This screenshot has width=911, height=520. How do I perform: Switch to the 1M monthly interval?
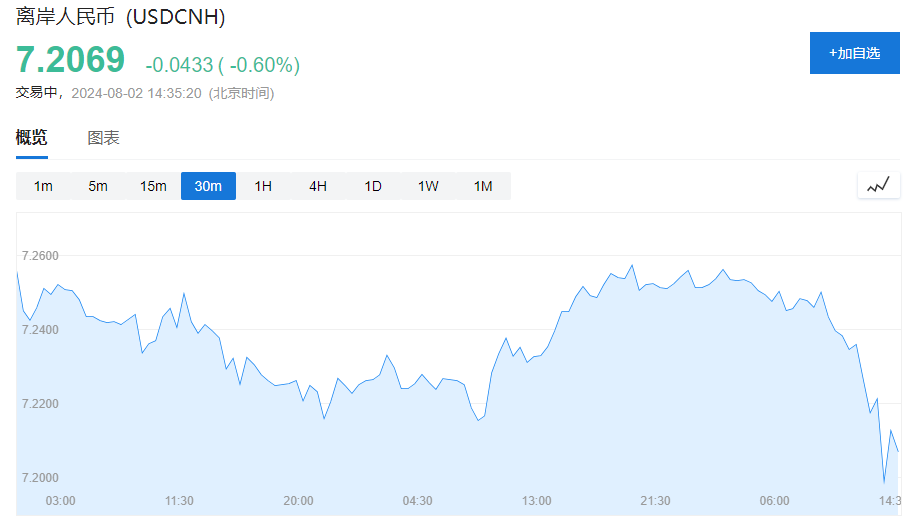click(x=483, y=186)
